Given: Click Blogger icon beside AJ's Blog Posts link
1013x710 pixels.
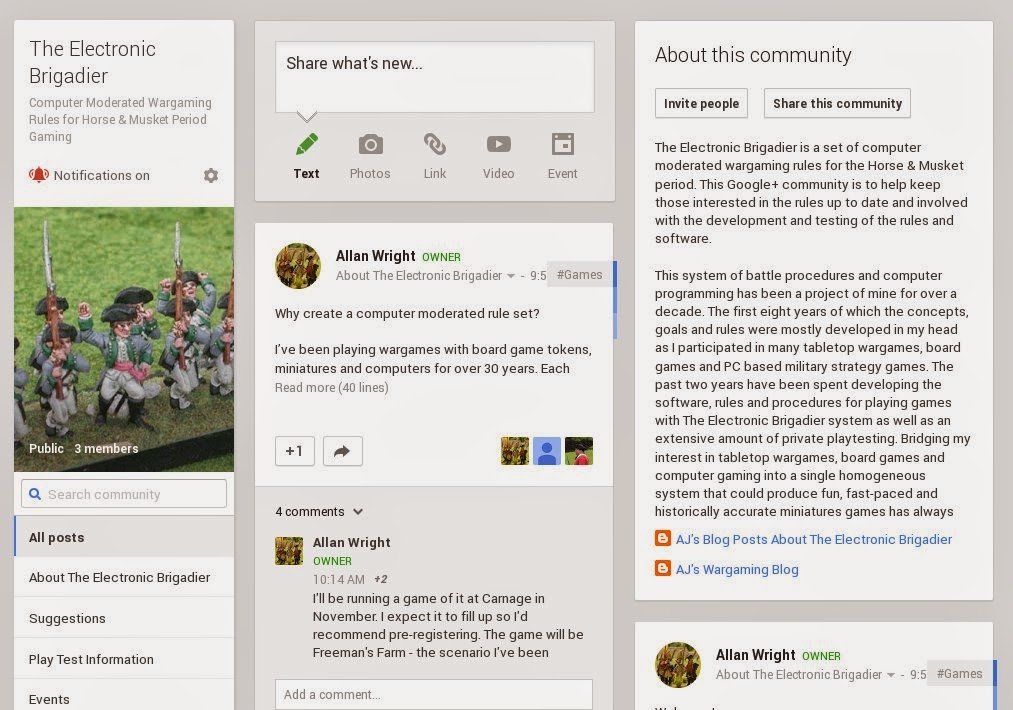Looking at the screenshot, I should tap(663, 538).
